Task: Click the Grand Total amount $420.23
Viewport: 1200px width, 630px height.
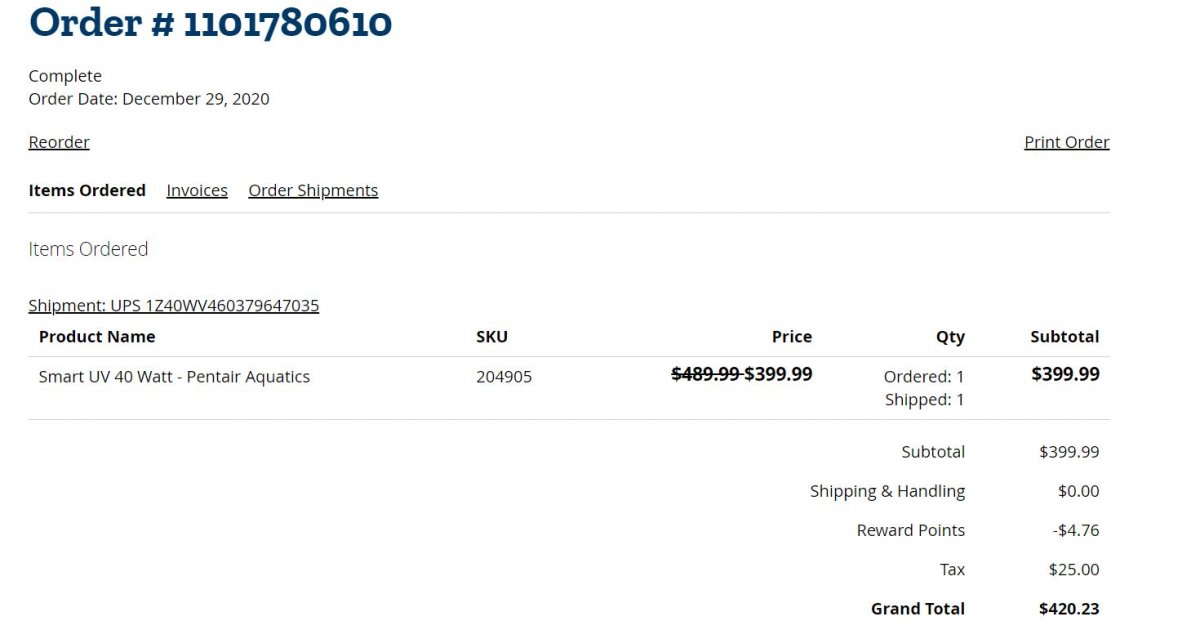Action: 1069,608
